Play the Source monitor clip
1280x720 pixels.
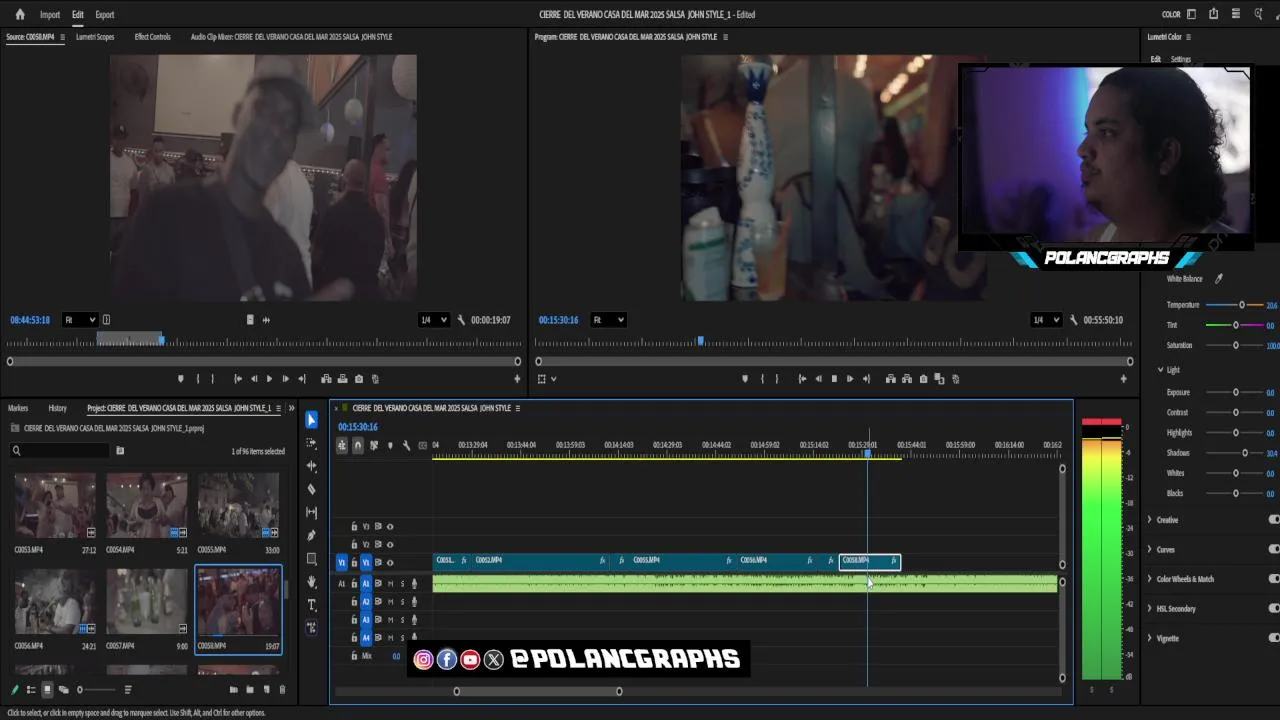pos(269,379)
